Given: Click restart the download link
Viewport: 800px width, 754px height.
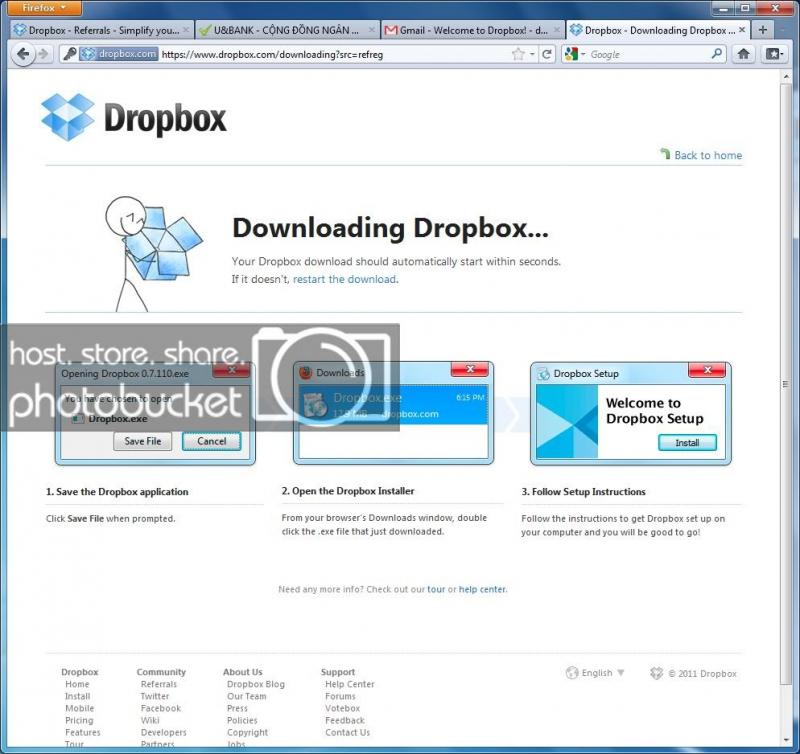Looking at the screenshot, I should pos(344,279).
